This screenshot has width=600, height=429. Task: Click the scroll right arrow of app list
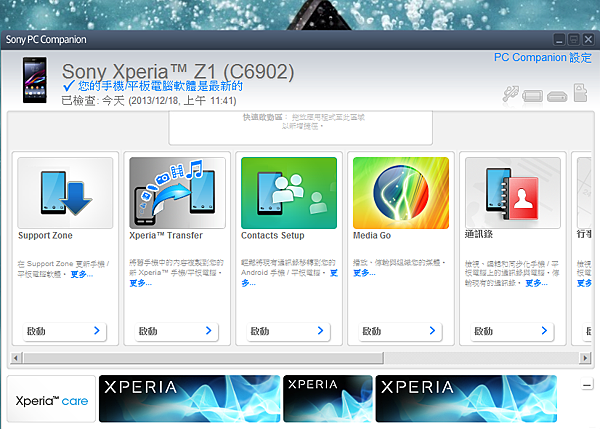[x=585, y=358]
